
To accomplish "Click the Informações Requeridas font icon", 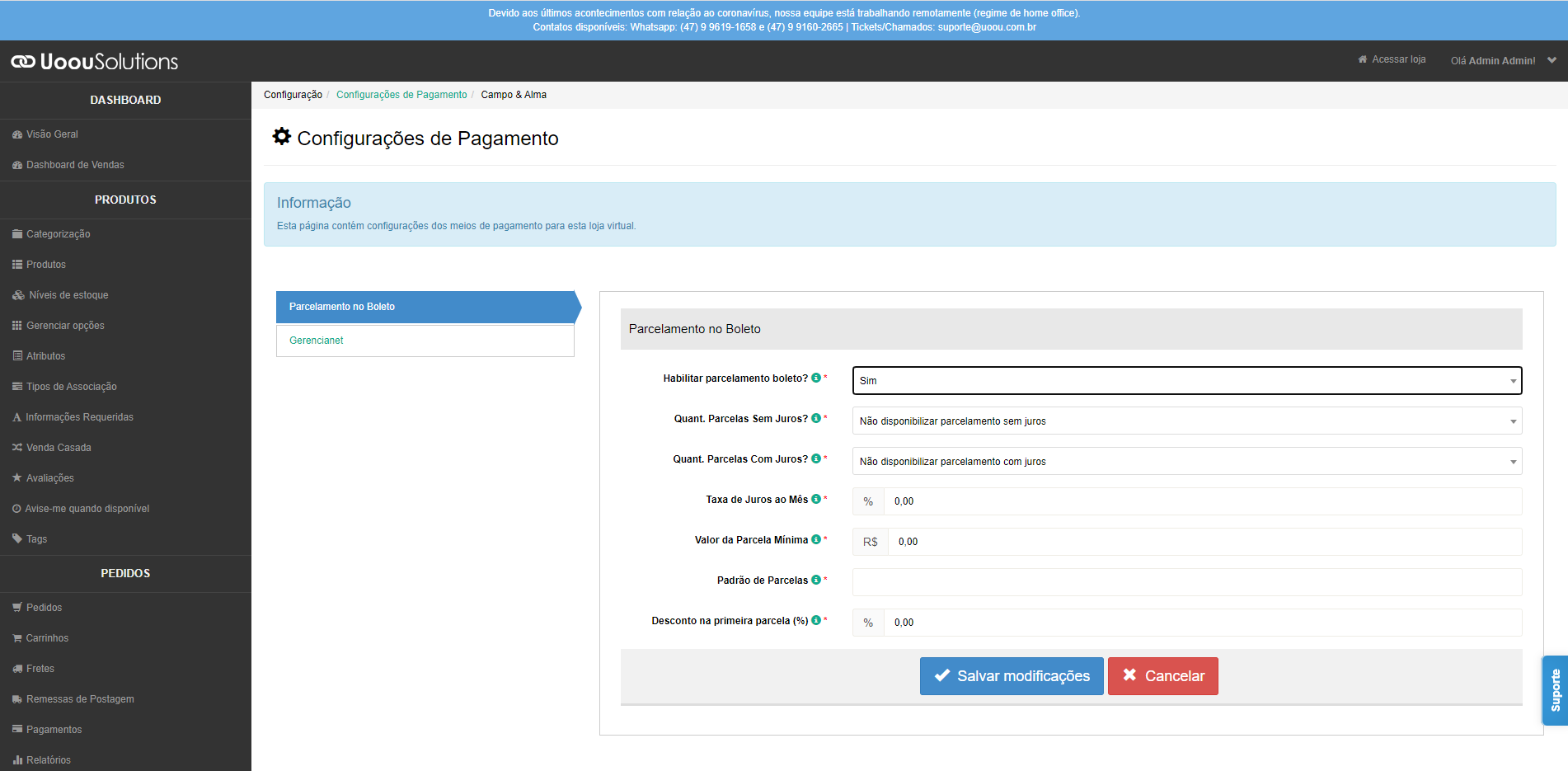I will pos(16,417).
